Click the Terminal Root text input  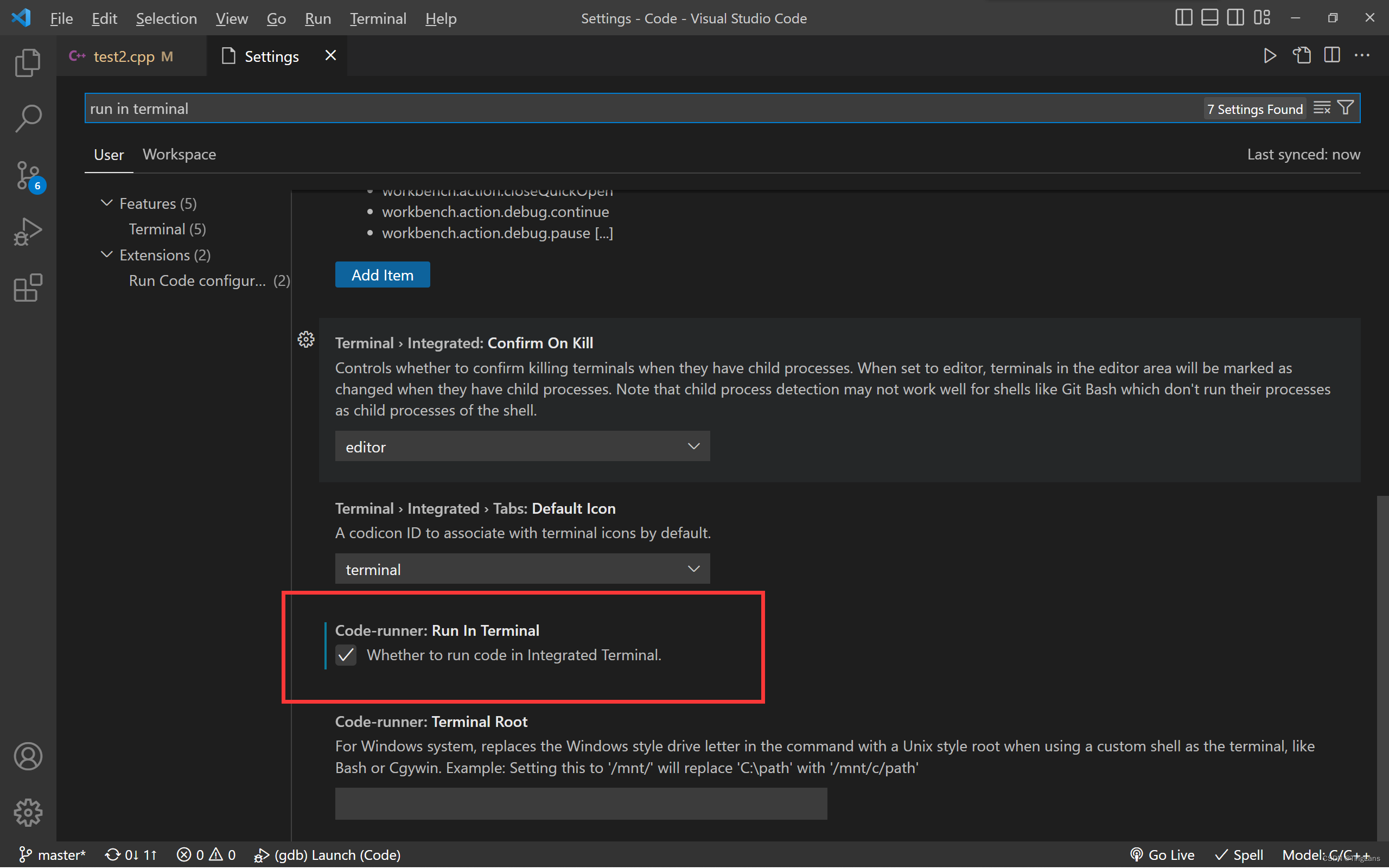click(x=581, y=803)
